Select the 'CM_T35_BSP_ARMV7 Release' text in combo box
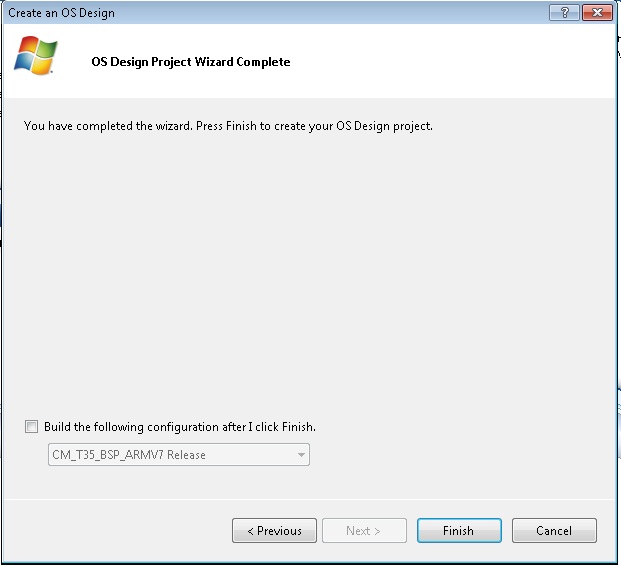The image size is (621, 566). click(129, 455)
